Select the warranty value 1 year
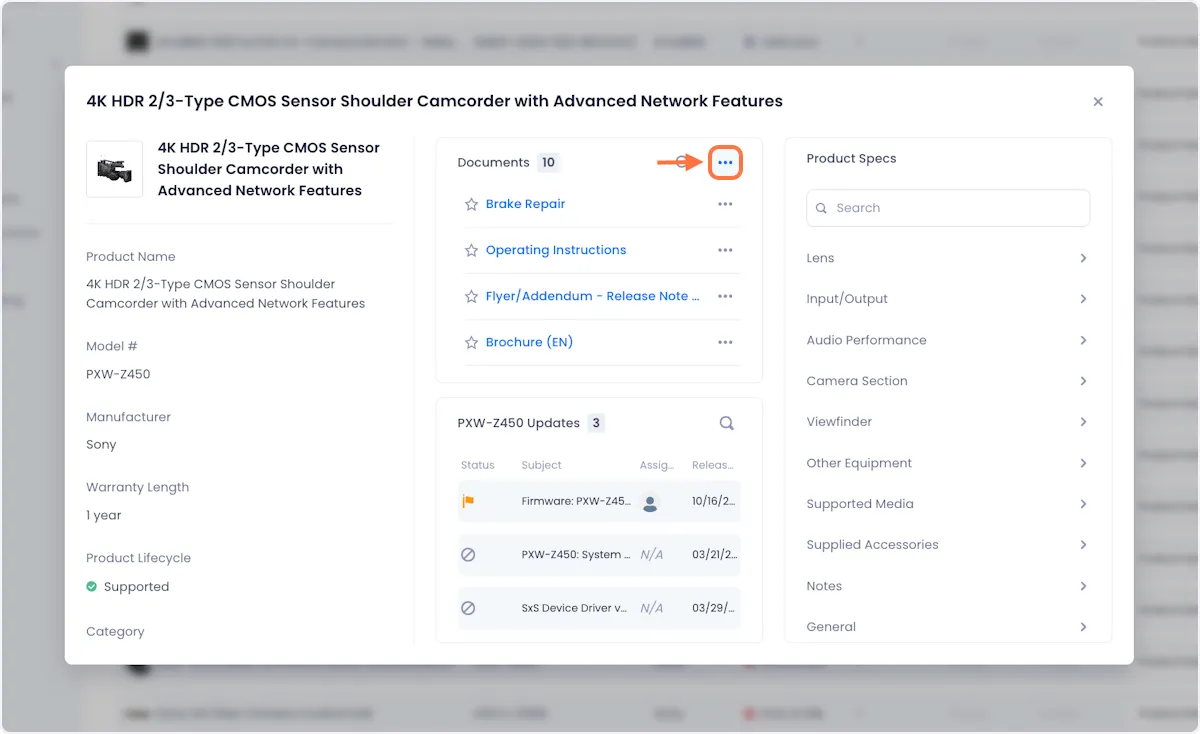Viewport: 1200px width, 734px height. (104, 516)
